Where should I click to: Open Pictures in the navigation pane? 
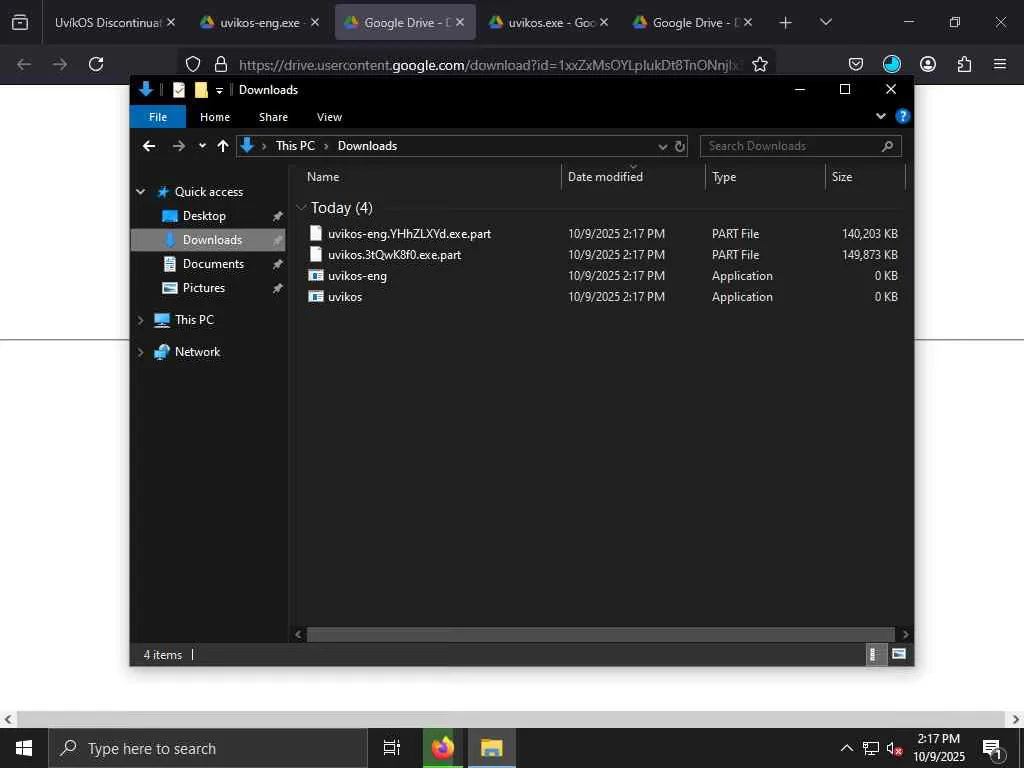click(203, 288)
